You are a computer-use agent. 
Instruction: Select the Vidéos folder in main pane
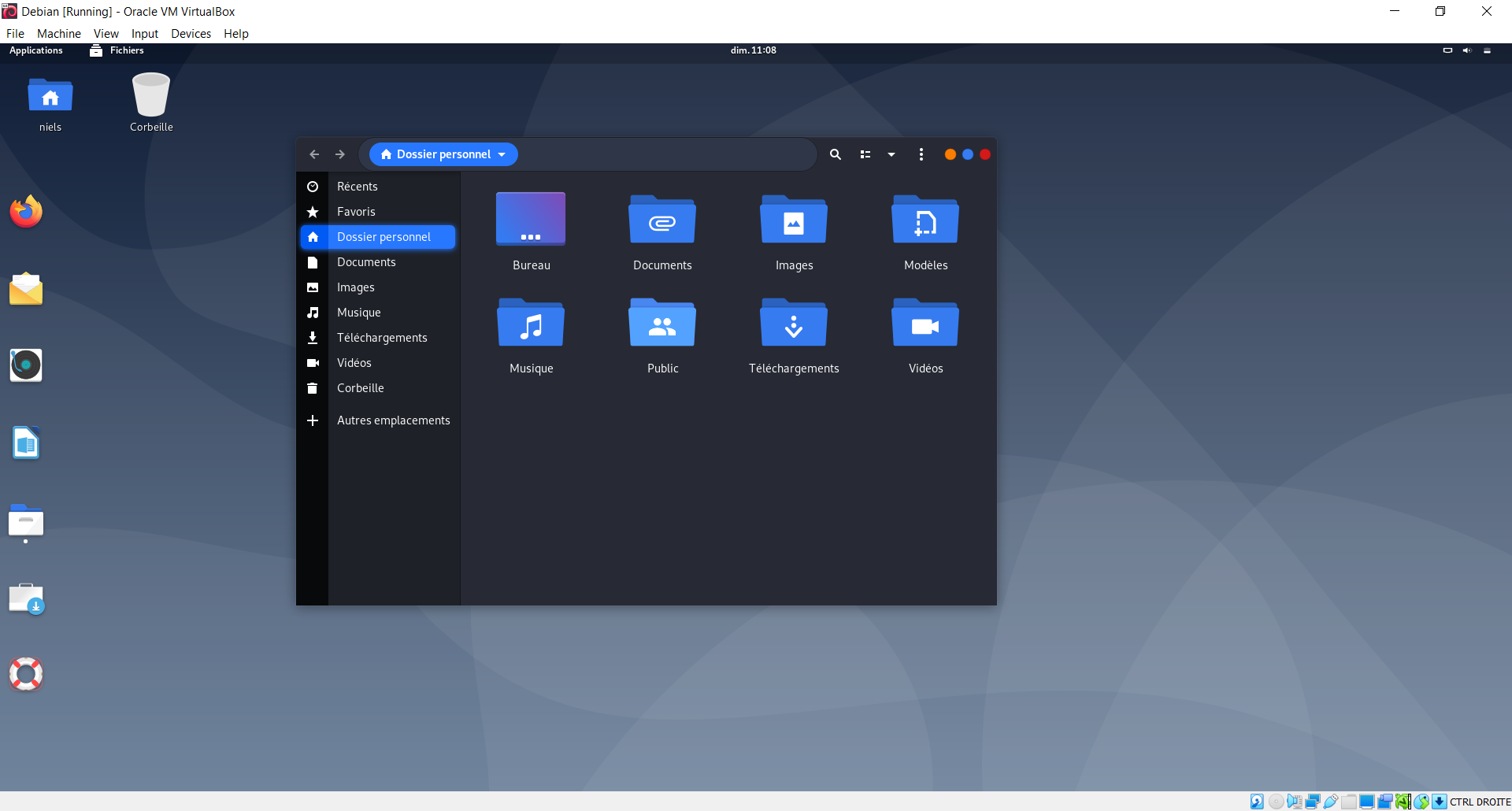click(x=925, y=324)
